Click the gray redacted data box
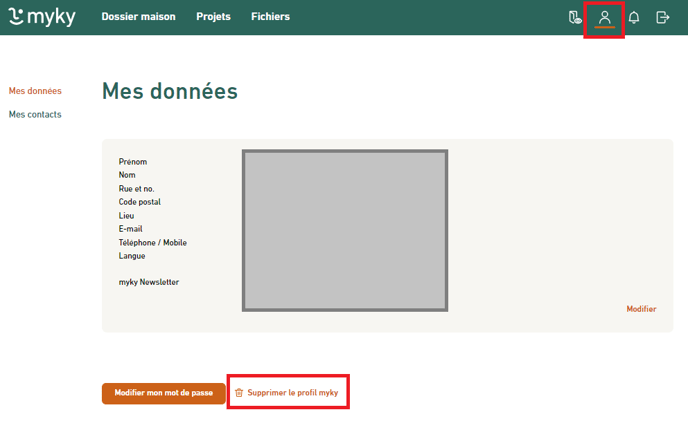688x430 pixels. click(x=344, y=230)
